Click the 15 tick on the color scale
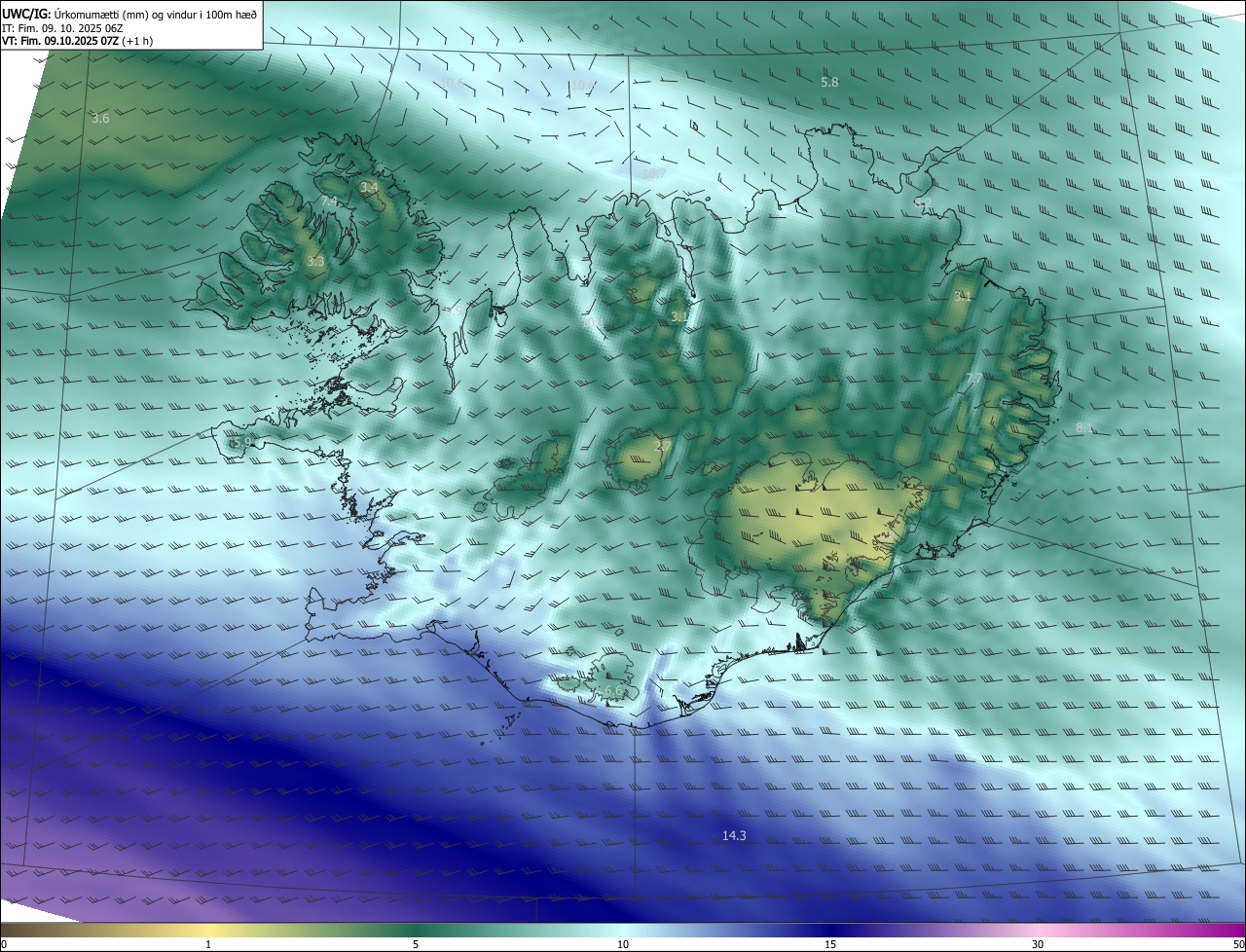This screenshot has height=952, width=1246. 830,944
